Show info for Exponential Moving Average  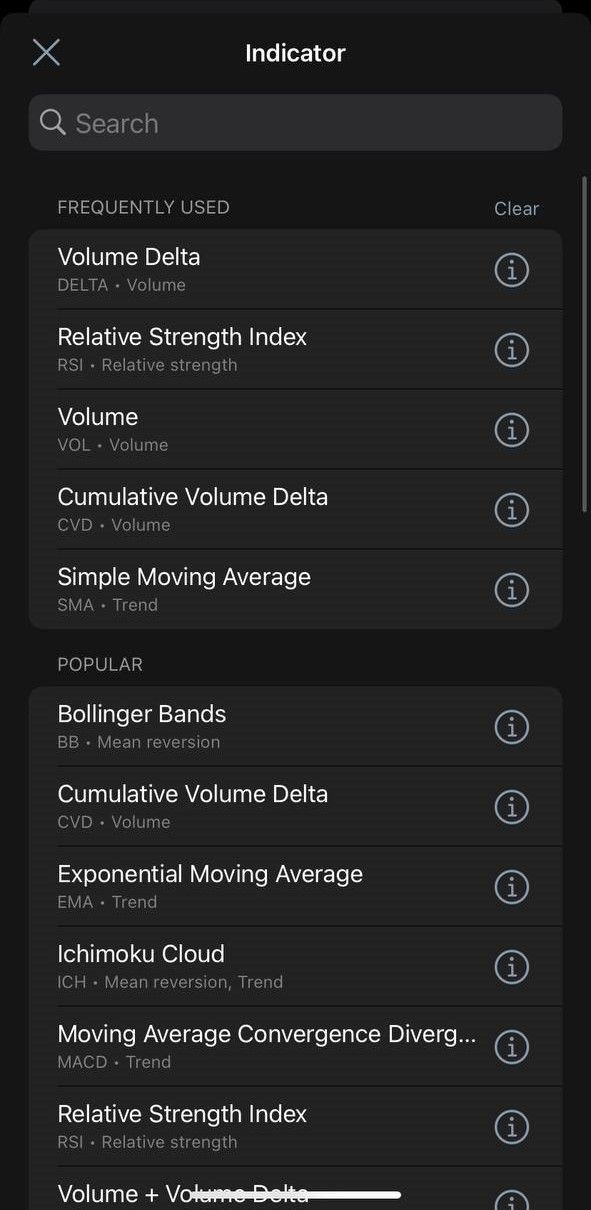coord(511,886)
